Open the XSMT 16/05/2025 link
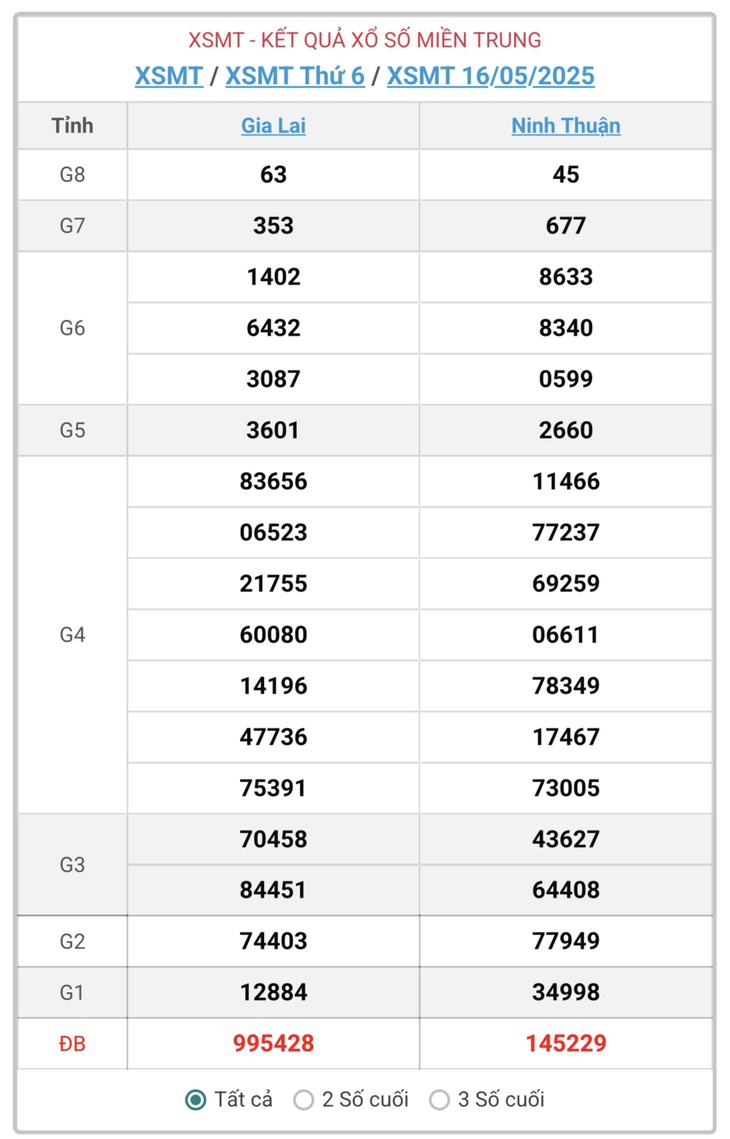730x1139 pixels. 490,76
